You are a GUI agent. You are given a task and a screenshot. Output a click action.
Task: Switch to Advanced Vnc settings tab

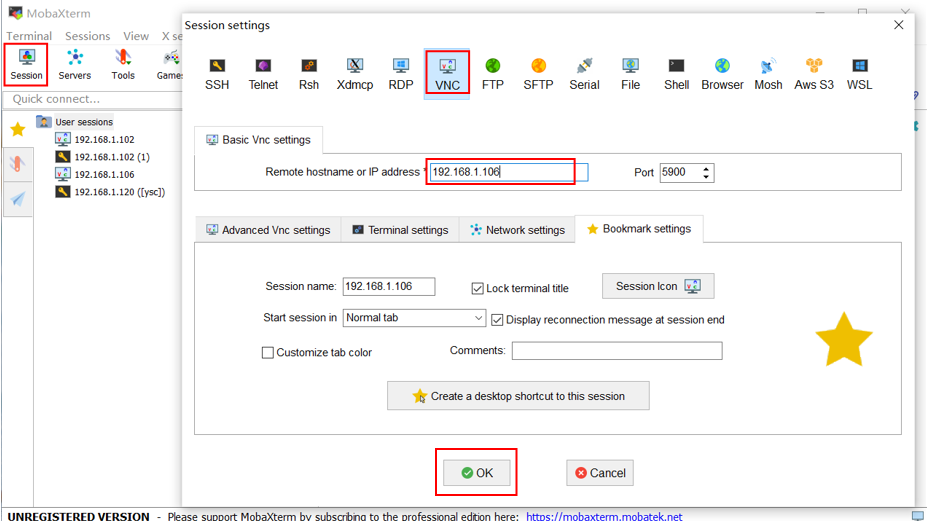[268, 230]
